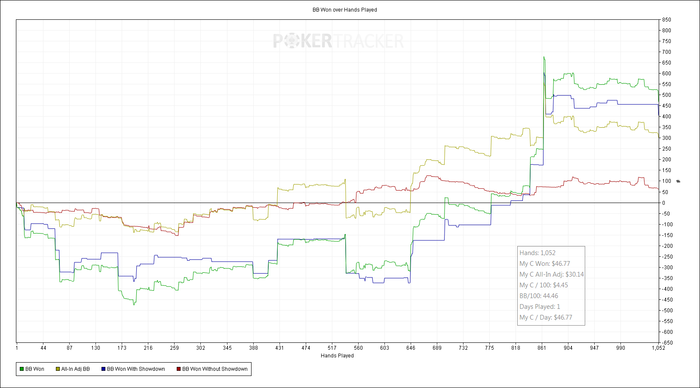The image size is (700, 388).
Task: Click x-axis tick label 474
Action: click(306, 347)
